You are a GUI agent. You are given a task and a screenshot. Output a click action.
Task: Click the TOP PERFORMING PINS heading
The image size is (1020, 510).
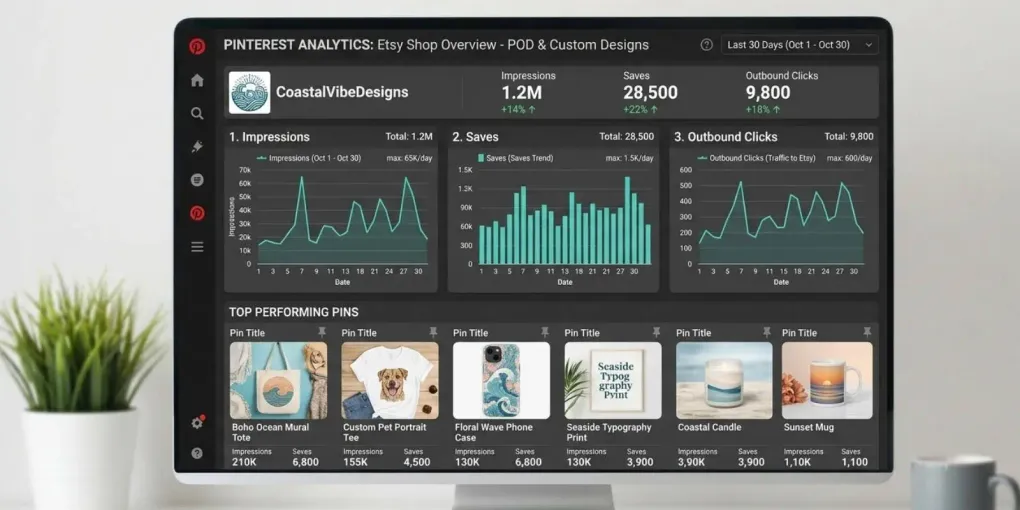pos(293,312)
